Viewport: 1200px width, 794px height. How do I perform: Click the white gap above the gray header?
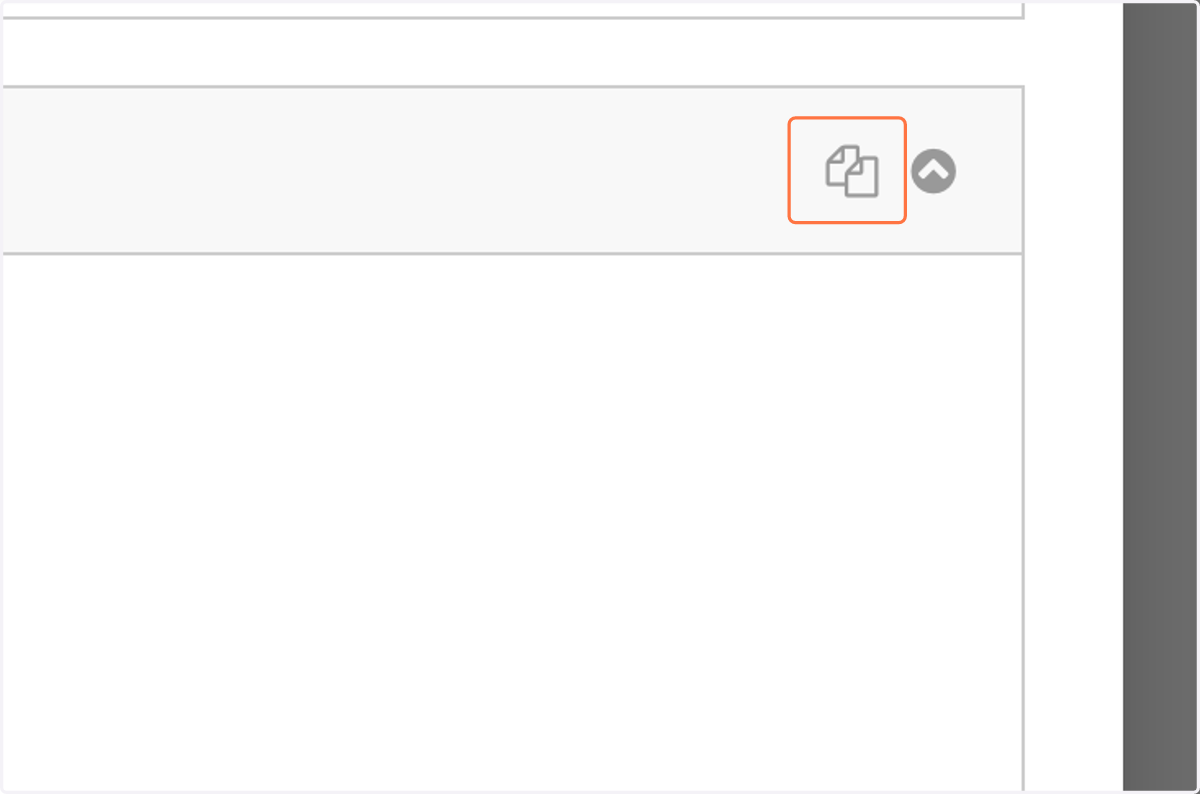pos(511,52)
